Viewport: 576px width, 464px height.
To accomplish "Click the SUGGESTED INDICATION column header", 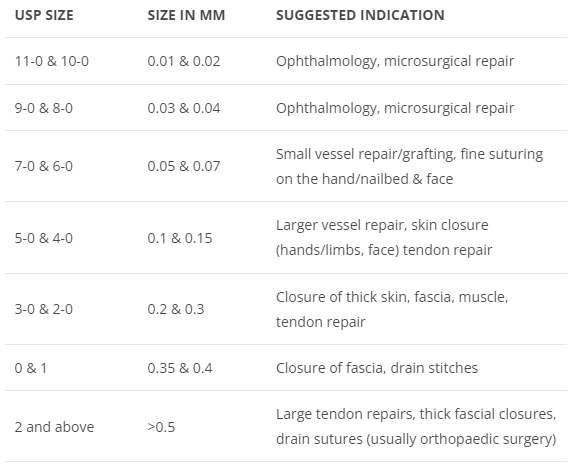I will pos(360,15).
